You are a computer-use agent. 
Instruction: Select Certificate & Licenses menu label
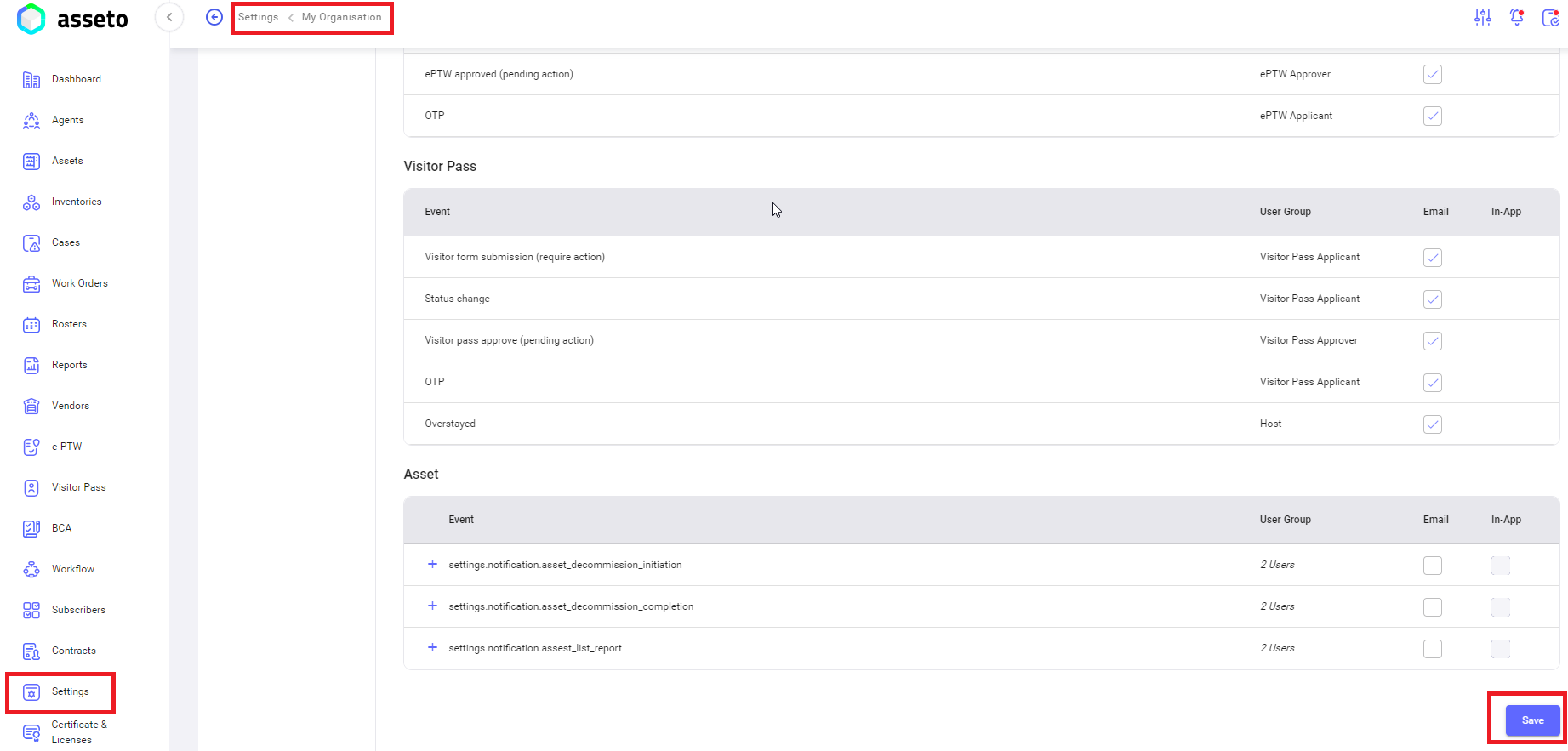click(79, 732)
